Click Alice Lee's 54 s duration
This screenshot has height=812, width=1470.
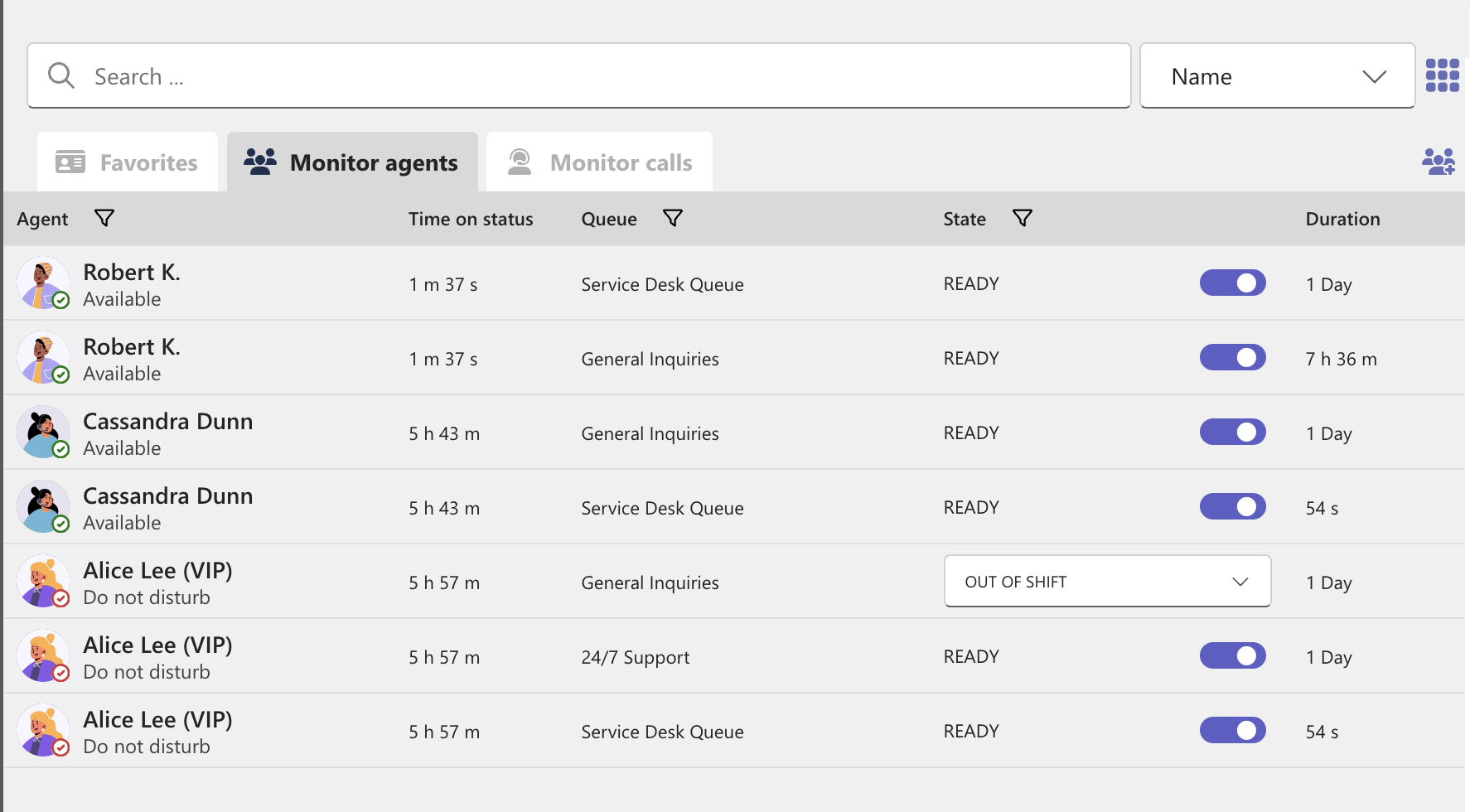coord(1322,732)
